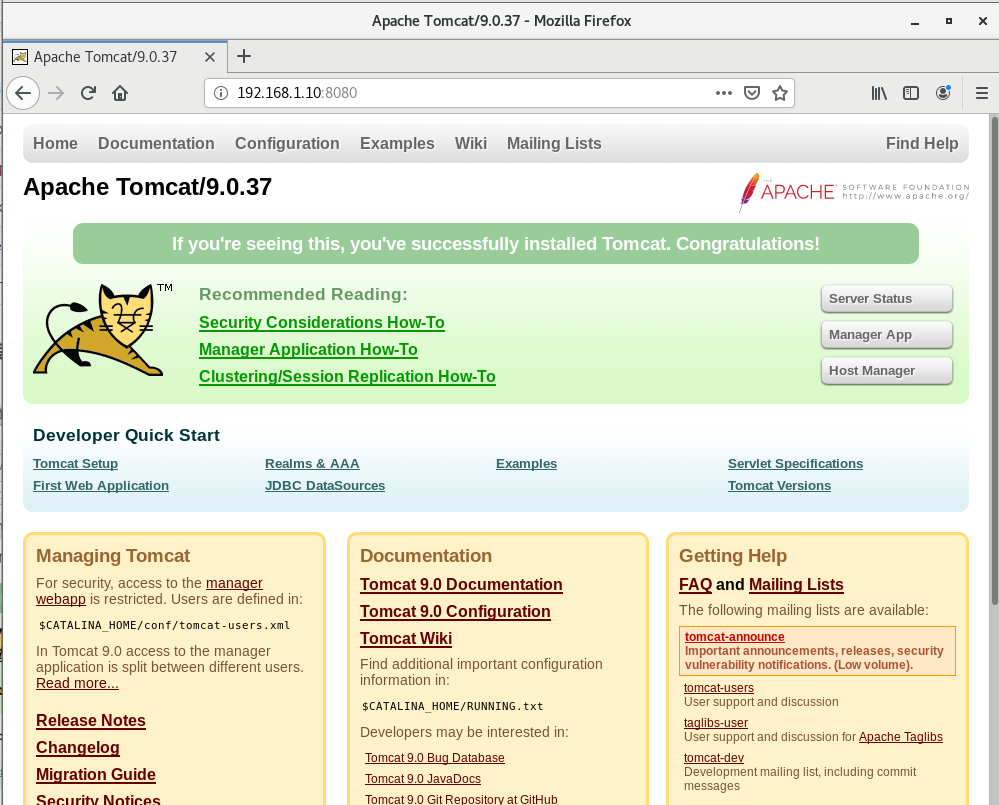The image size is (999, 805).
Task: Follow the manager webapp link
Action: (234, 583)
